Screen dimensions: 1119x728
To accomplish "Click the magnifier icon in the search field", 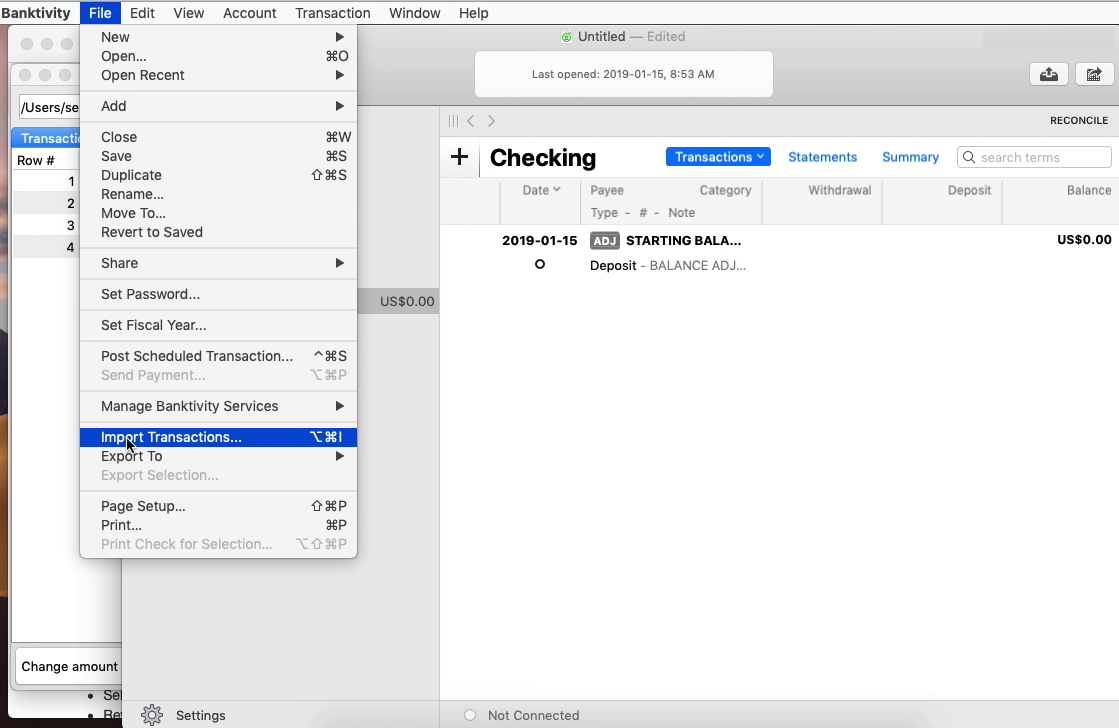I will point(968,157).
